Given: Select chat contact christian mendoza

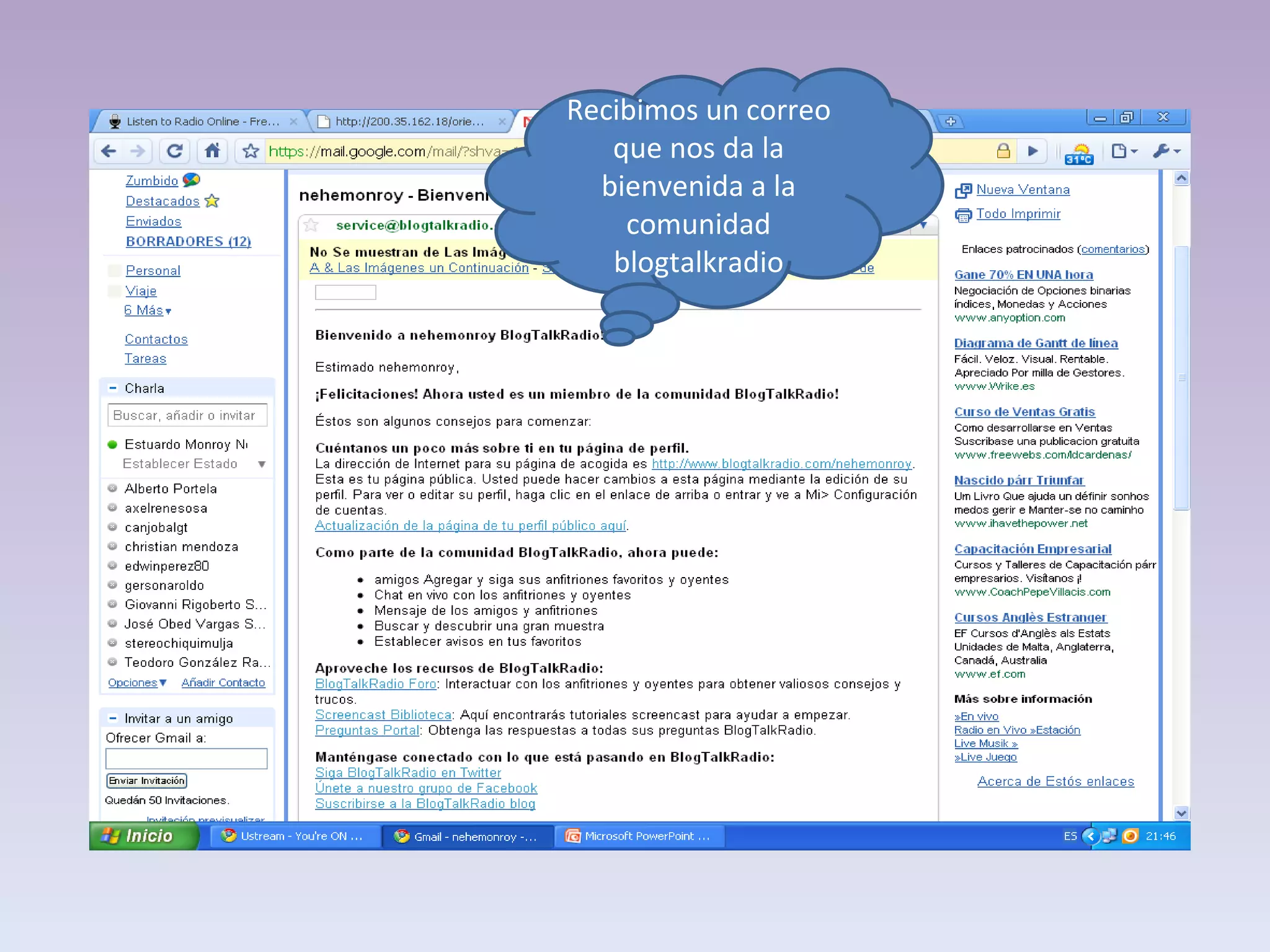Looking at the screenshot, I should 182,547.
